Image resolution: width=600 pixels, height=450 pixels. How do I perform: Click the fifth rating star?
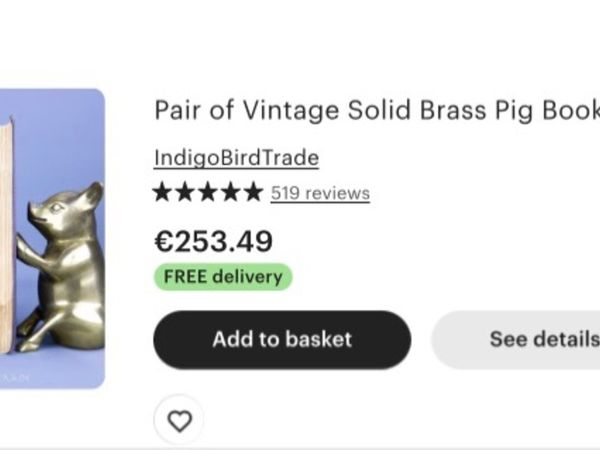click(x=252, y=192)
